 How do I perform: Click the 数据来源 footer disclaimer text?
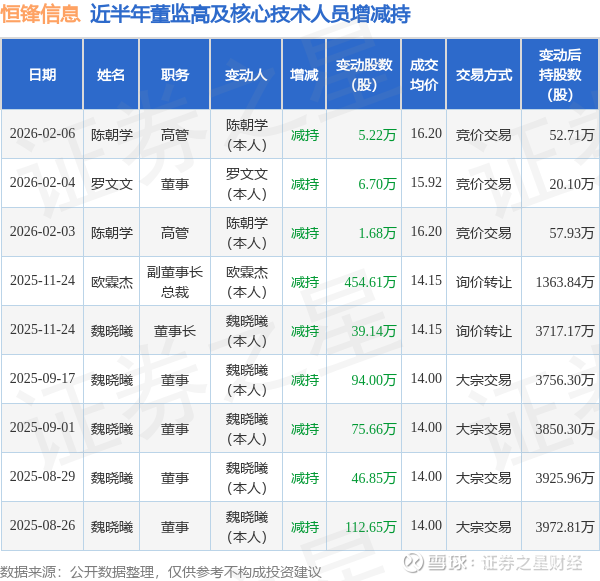pos(161,572)
